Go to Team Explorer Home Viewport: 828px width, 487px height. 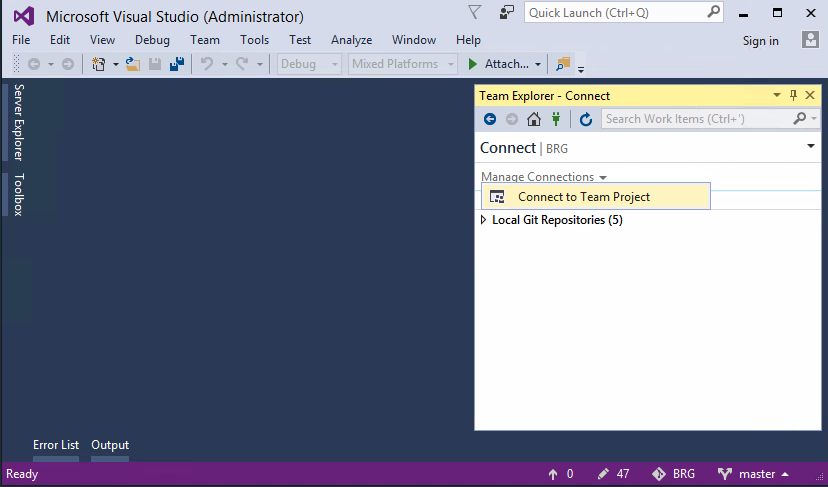(x=534, y=119)
